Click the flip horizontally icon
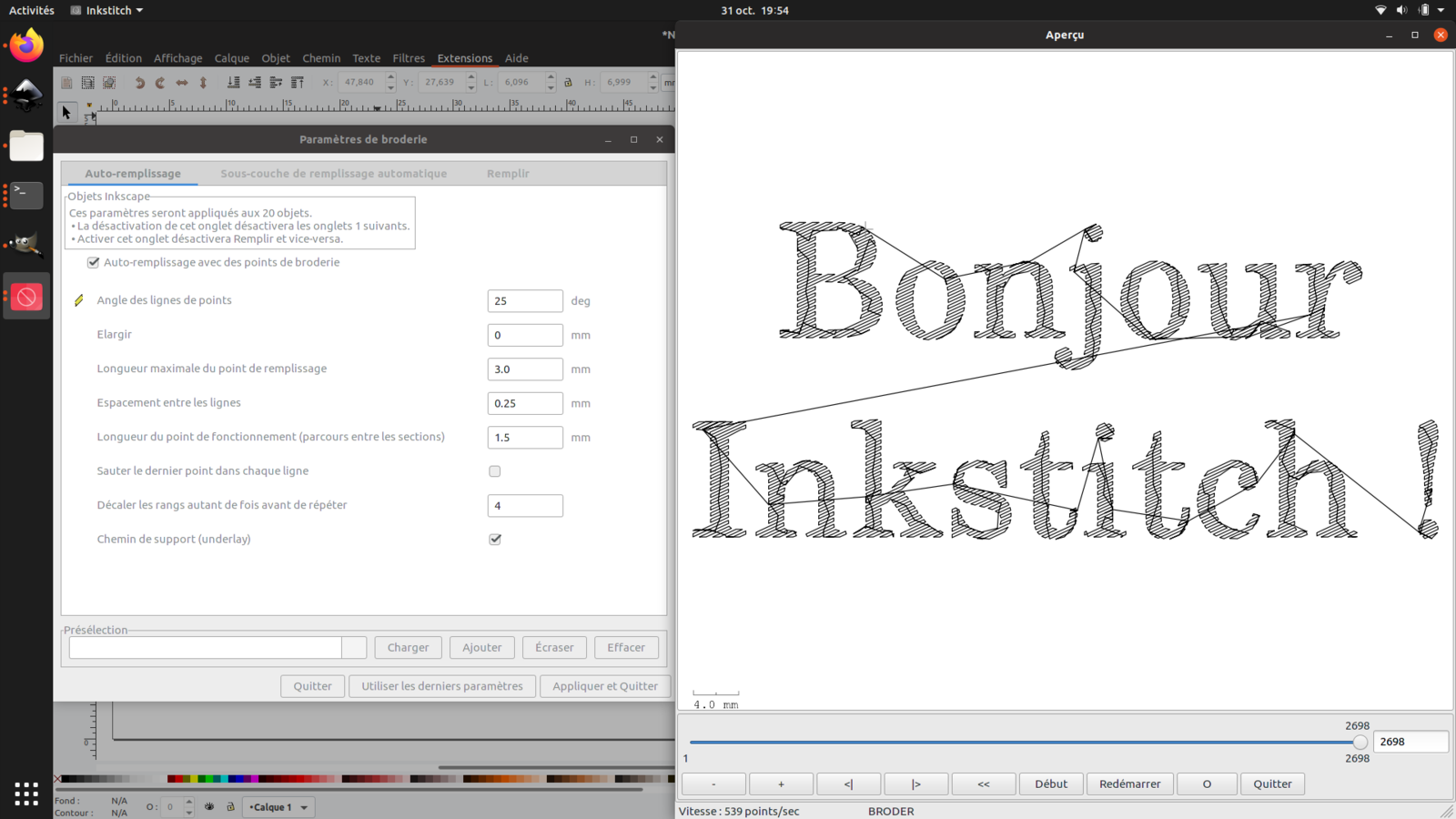 182,83
